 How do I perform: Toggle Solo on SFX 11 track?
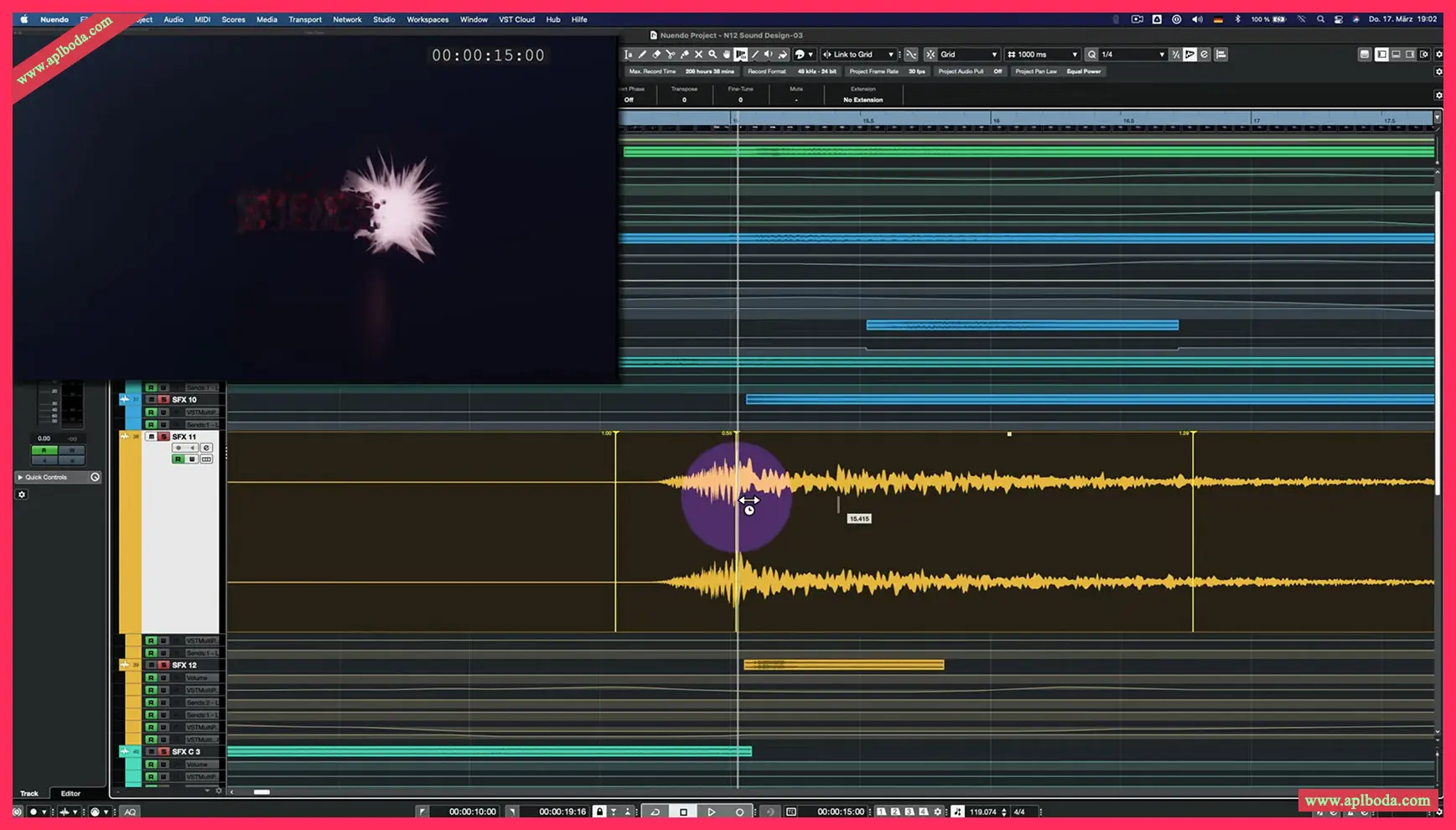(163, 437)
